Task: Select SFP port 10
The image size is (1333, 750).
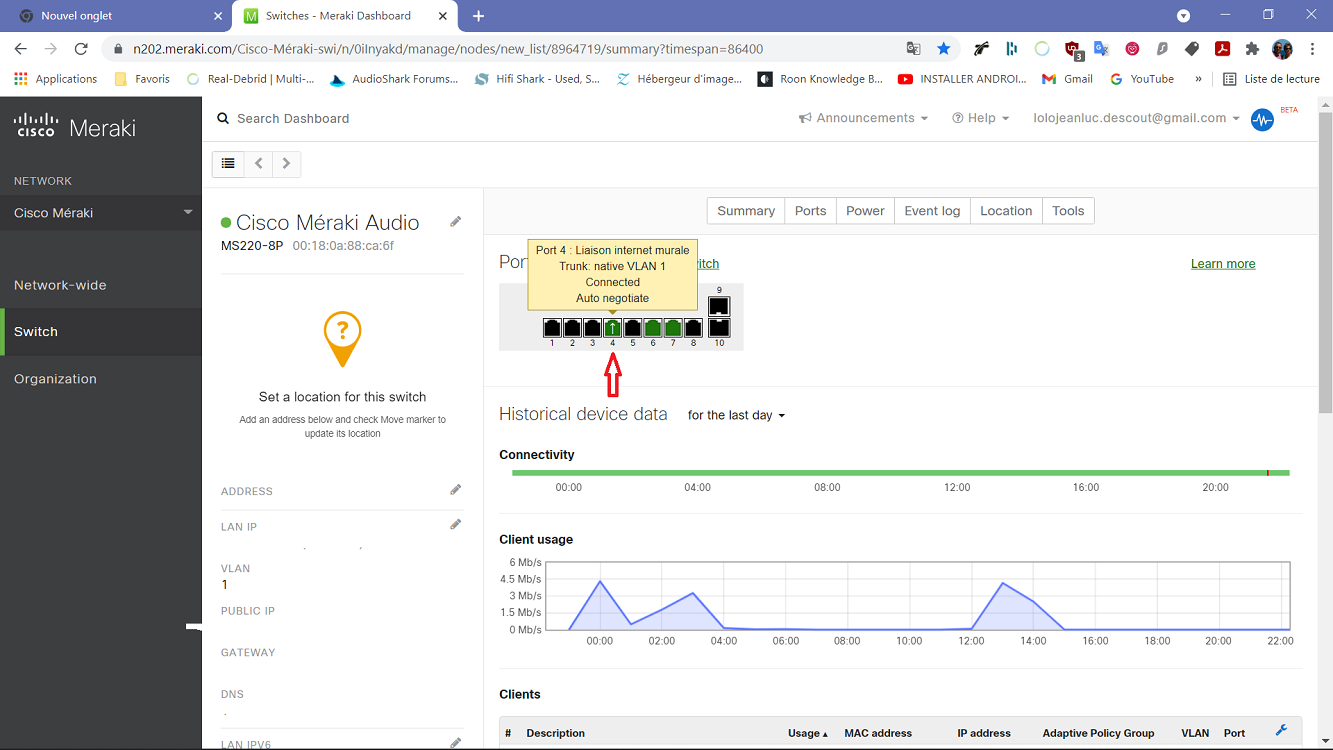Action: pyautogui.click(x=719, y=328)
